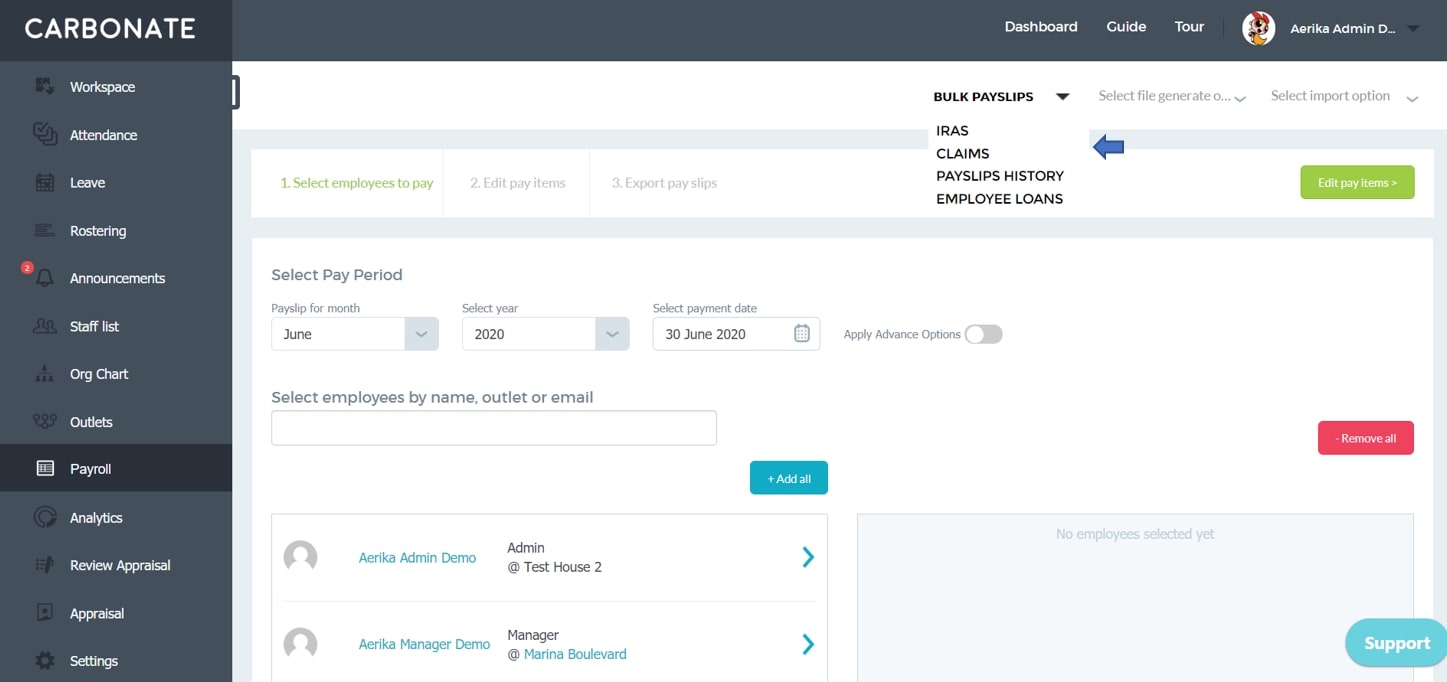Image resolution: width=1447 pixels, height=682 pixels.
Task: Click the Leave calendar icon in sidebar
Action: 45,182
